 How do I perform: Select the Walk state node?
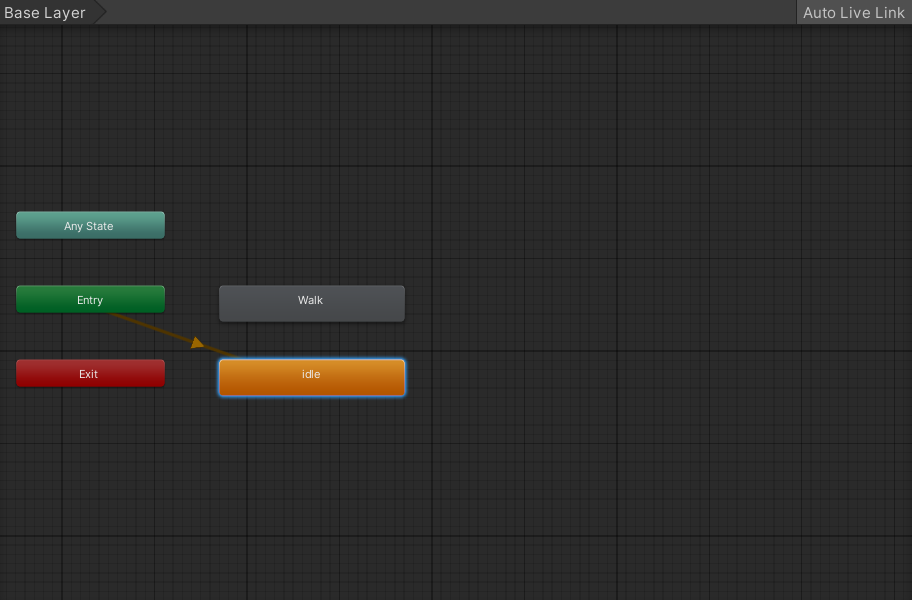[312, 303]
